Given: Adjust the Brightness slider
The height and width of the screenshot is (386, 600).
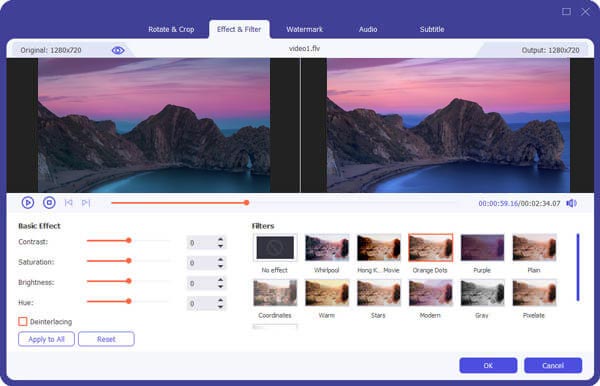Looking at the screenshot, I should click(x=129, y=281).
